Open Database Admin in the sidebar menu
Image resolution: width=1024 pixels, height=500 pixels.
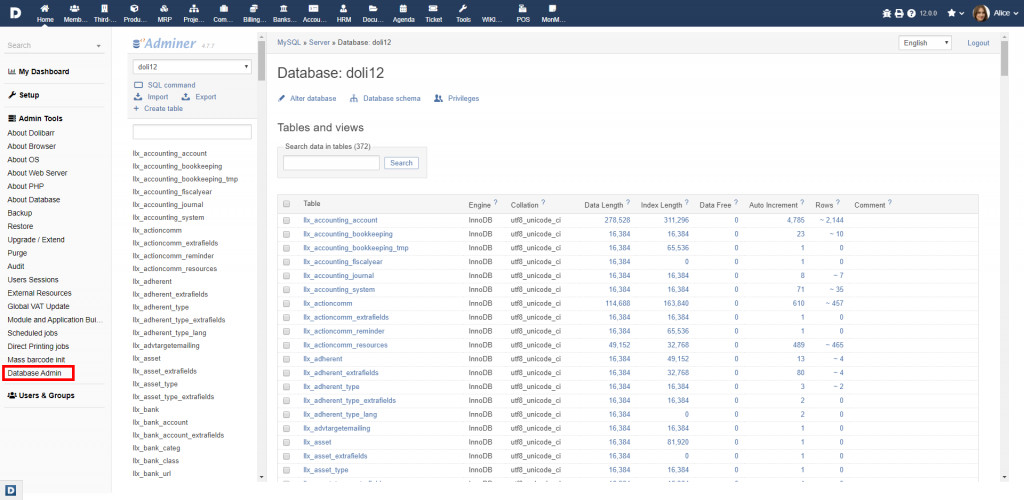click(34, 373)
